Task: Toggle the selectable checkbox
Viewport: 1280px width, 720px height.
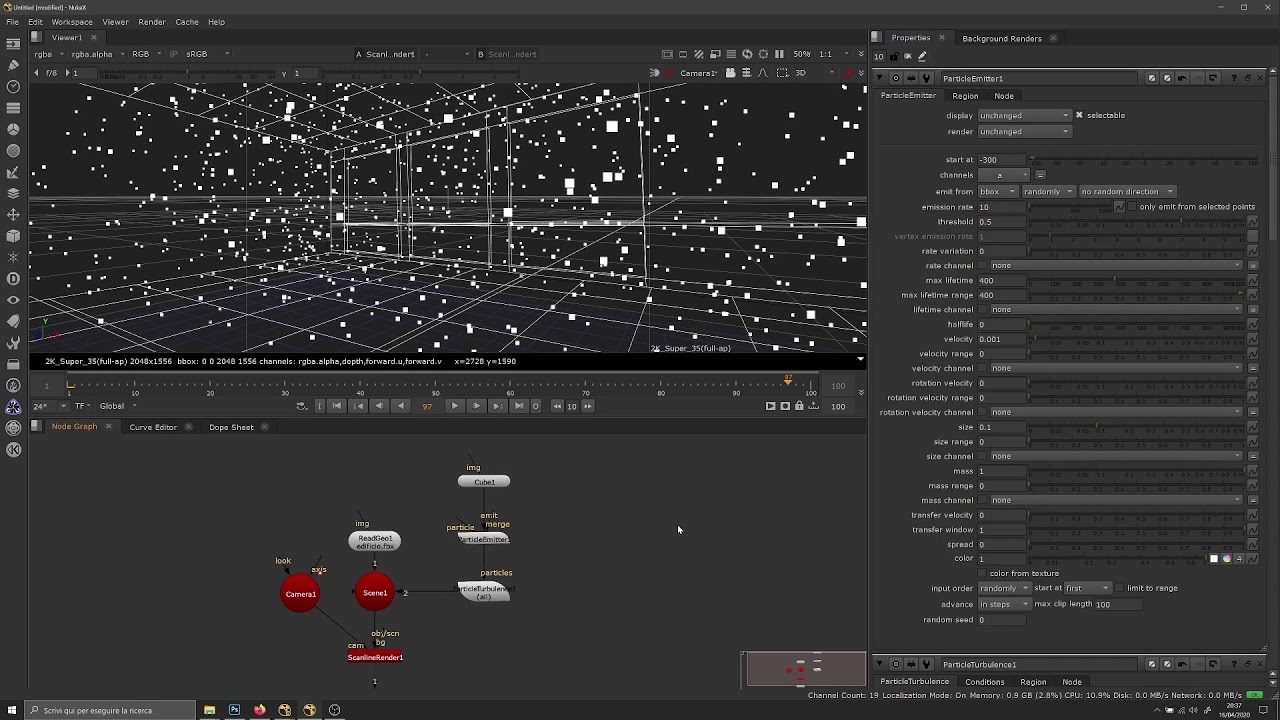Action: pyautogui.click(x=1079, y=115)
